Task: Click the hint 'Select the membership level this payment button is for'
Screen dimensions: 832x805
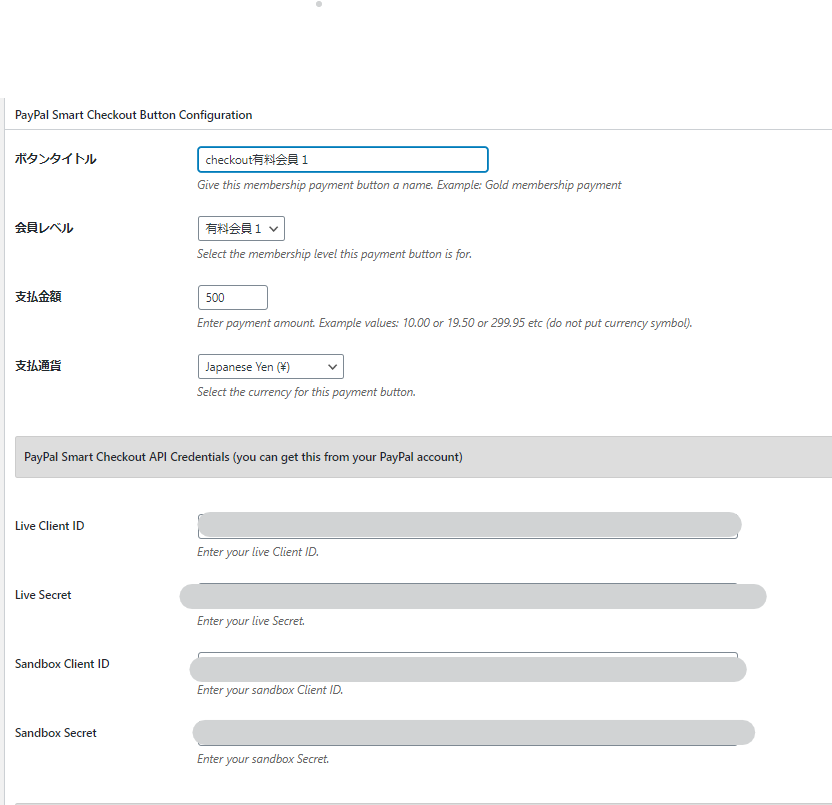Action: tap(334, 254)
